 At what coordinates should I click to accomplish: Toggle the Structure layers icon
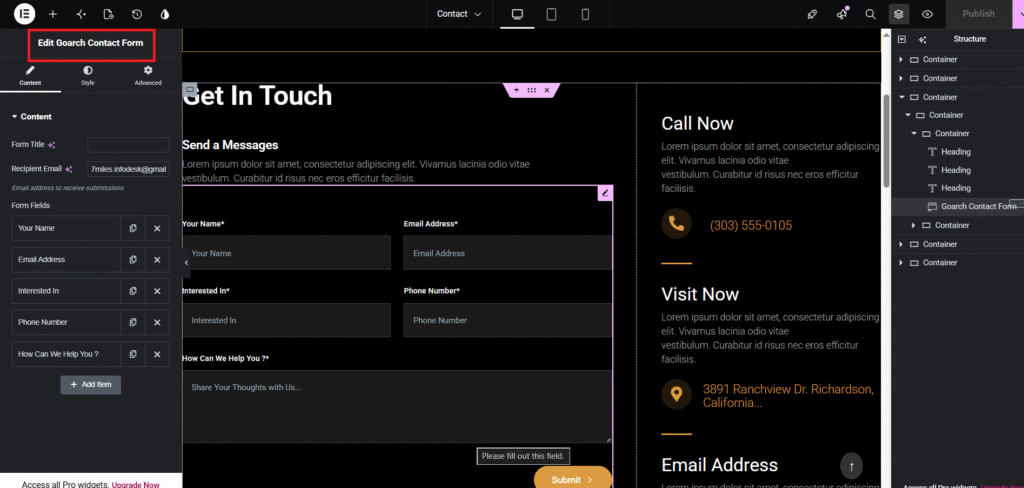pos(899,14)
